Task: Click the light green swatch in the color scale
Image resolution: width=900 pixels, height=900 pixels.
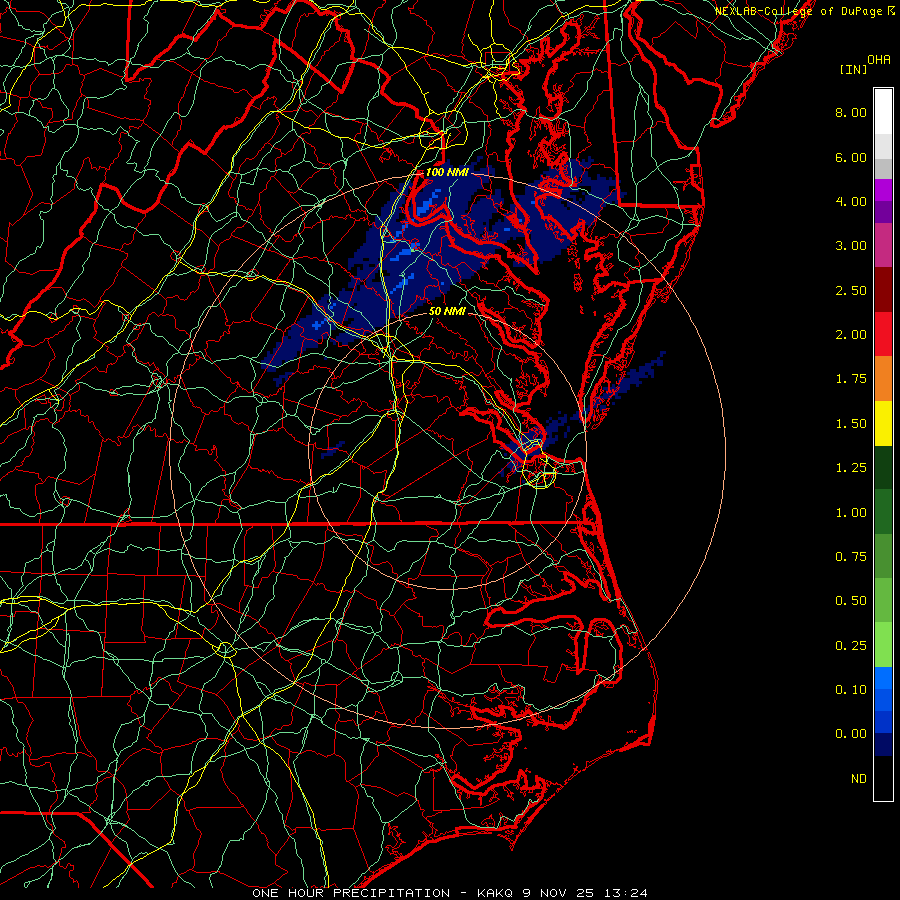Action: point(883,645)
